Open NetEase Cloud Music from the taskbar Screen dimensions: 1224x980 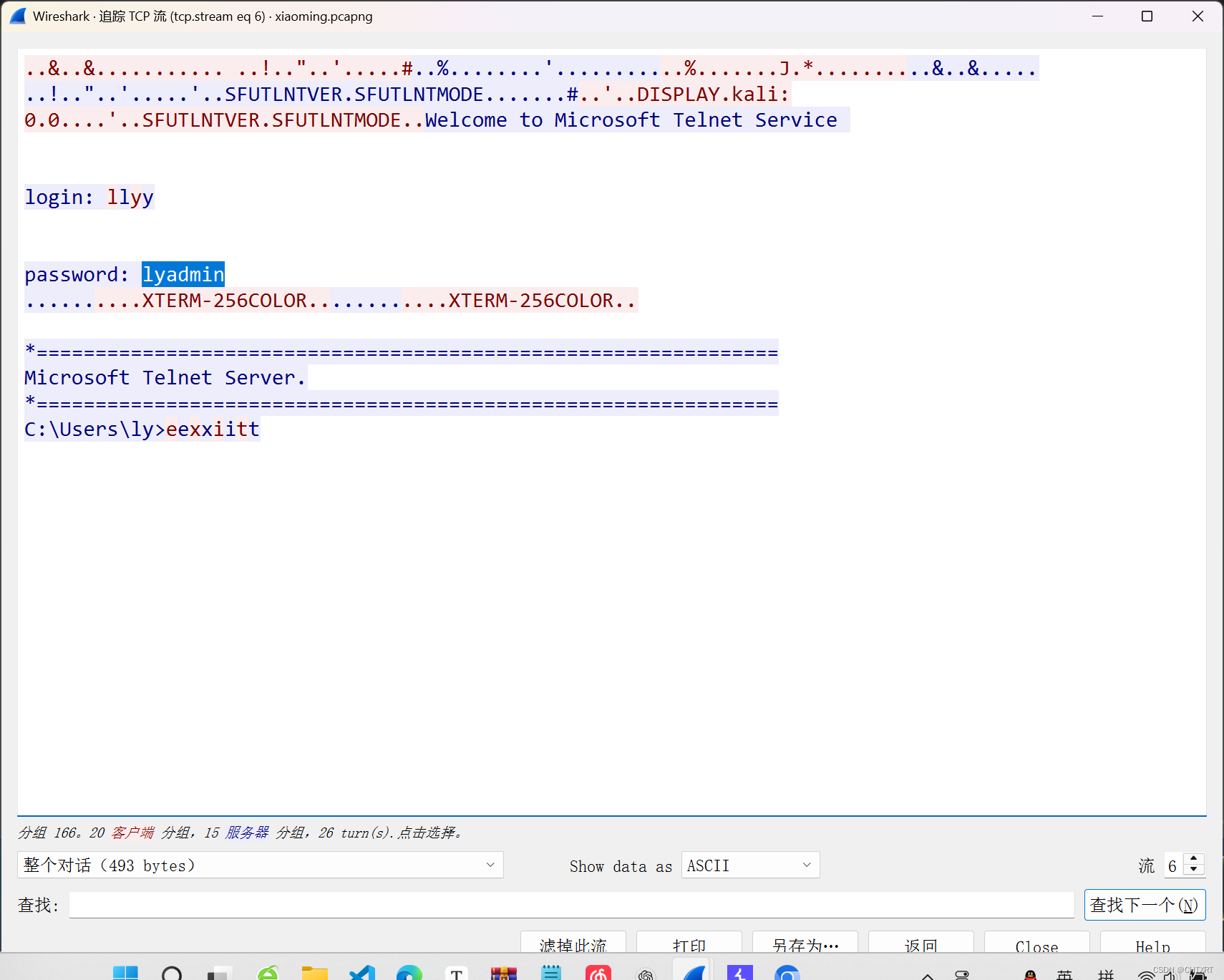598,972
